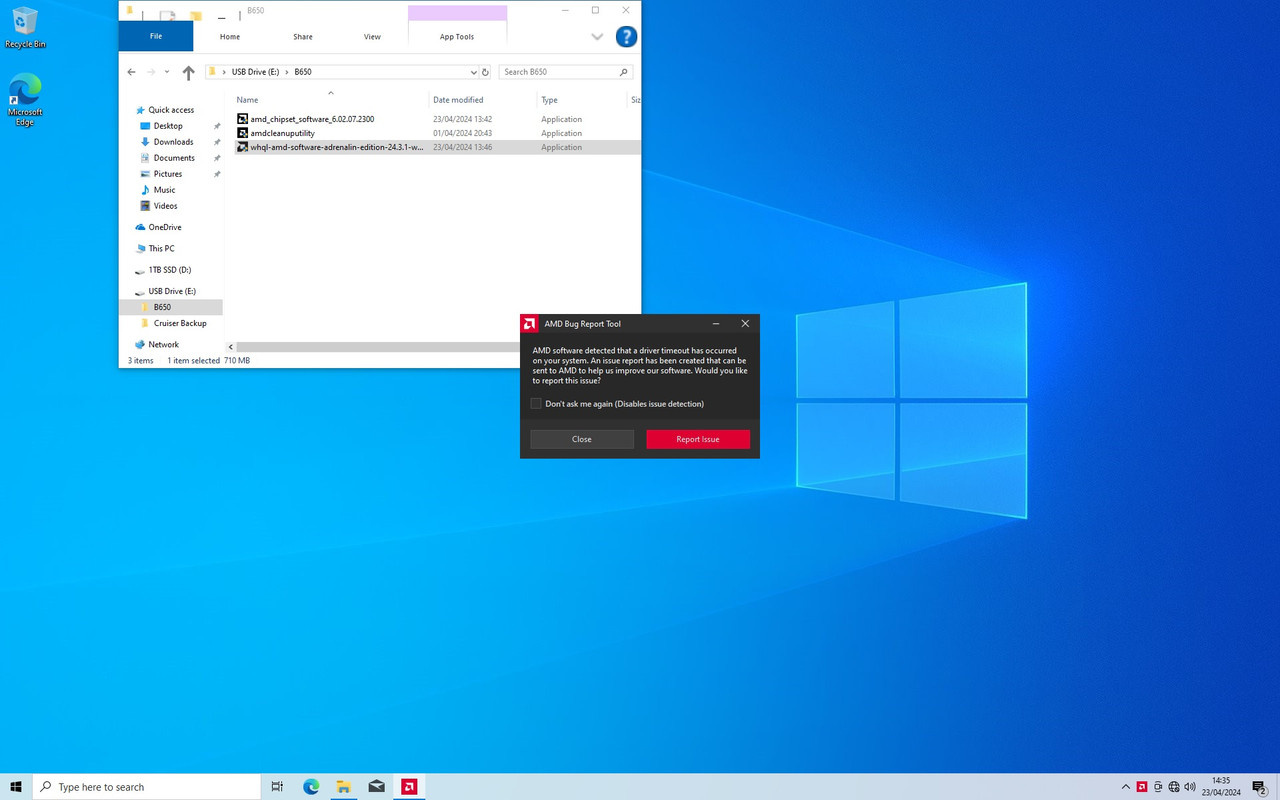Open Cruiser Backup folder in navigation pane
Image resolution: width=1280 pixels, height=800 pixels.
180,323
